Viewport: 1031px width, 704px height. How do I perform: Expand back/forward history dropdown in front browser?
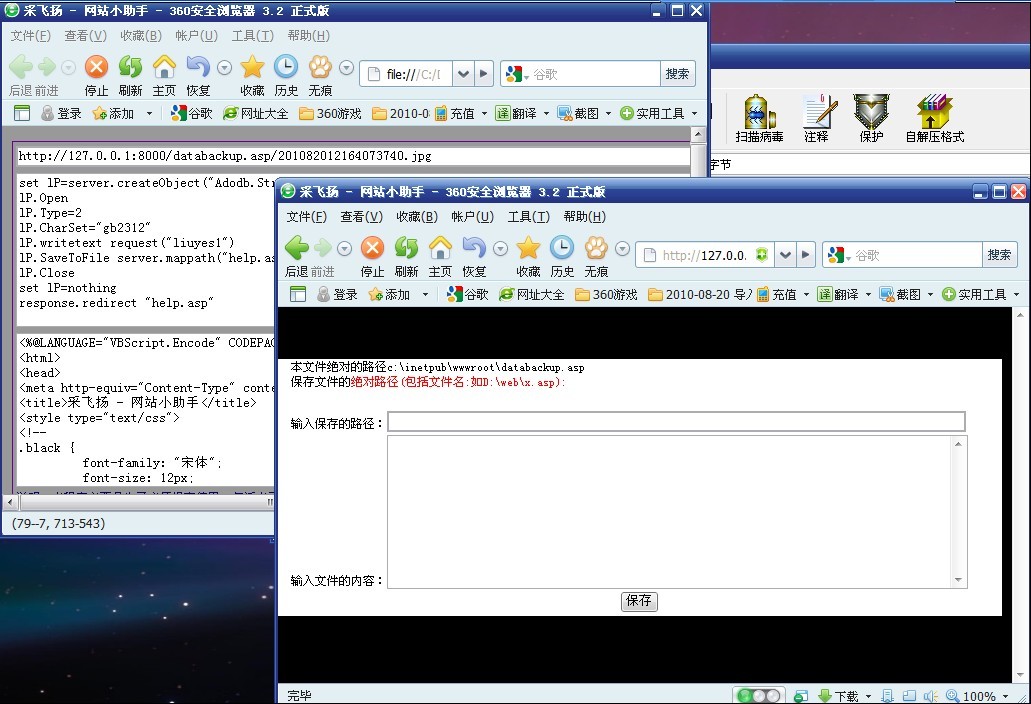tap(345, 248)
